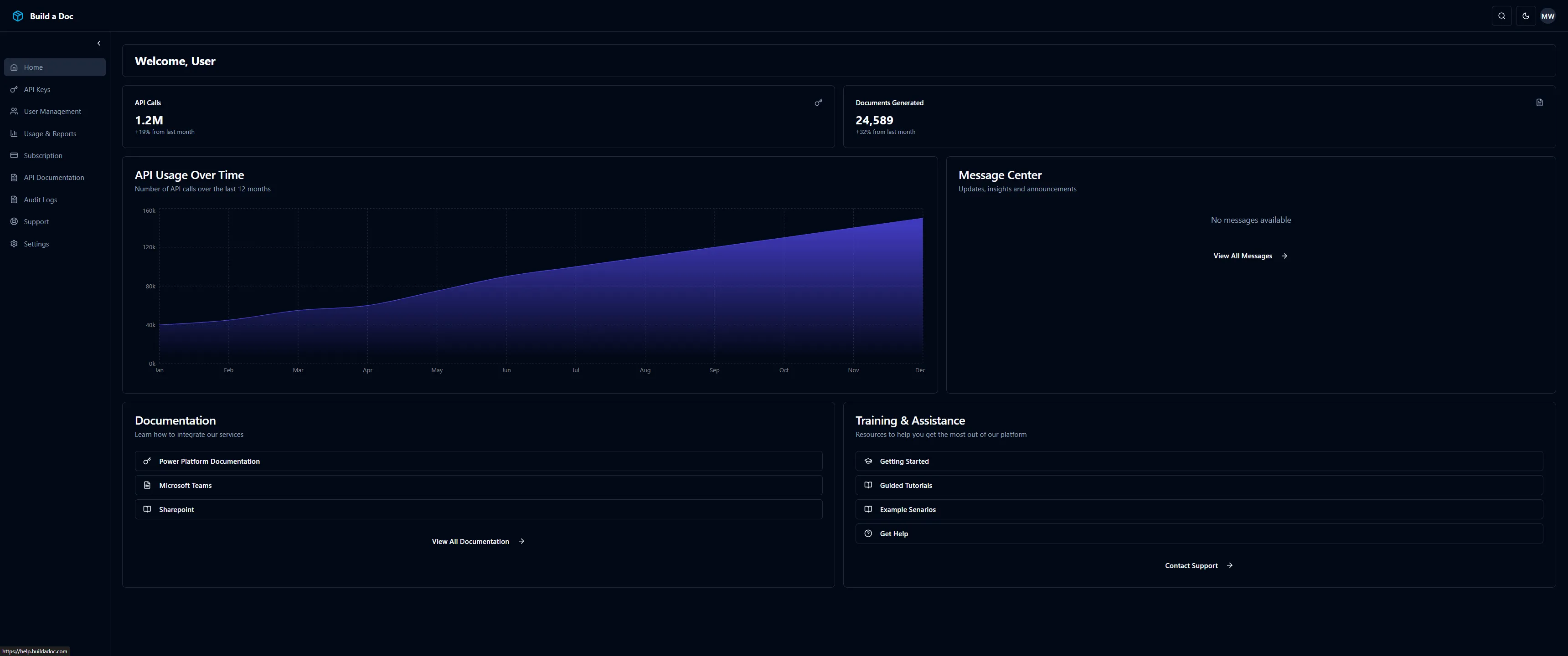Image resolution: width=1568 pixels, height=656 pixels.
Task: Open API Documentation from the sidebar
Action: click(54, 177)
